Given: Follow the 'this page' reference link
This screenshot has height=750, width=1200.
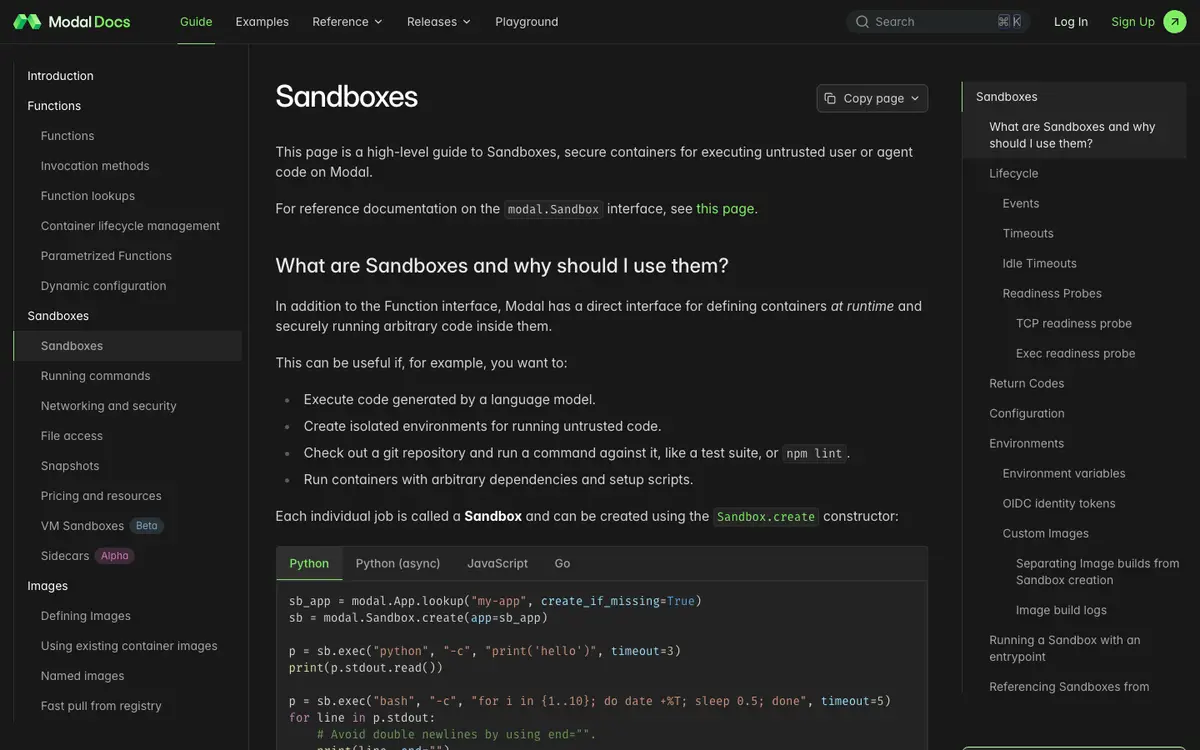Looking at the screenshot, I should pyautogui.click(x=725, y=208).
